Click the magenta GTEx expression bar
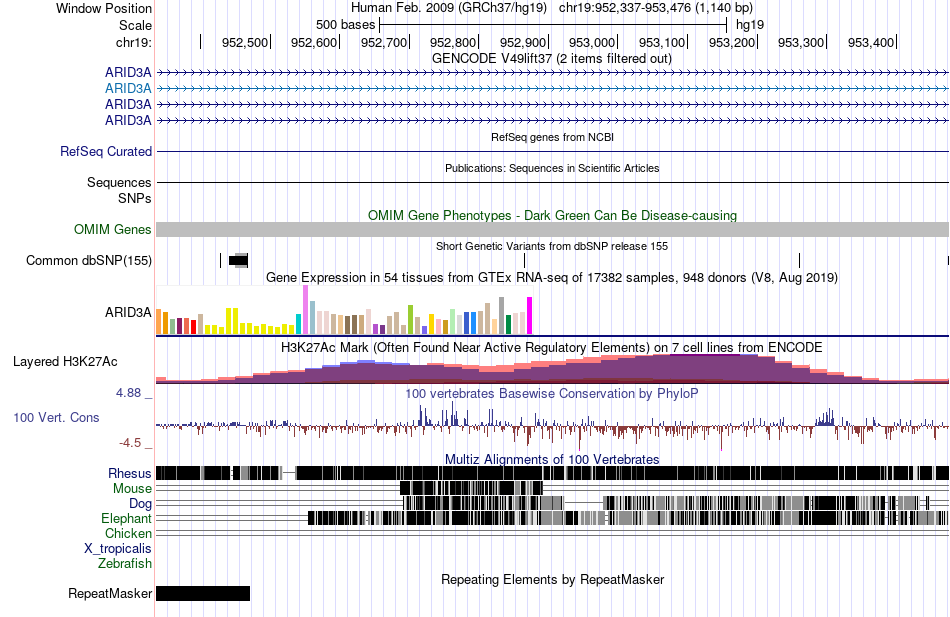The height and width of the screenshot is (617, 950). point(529,316)
